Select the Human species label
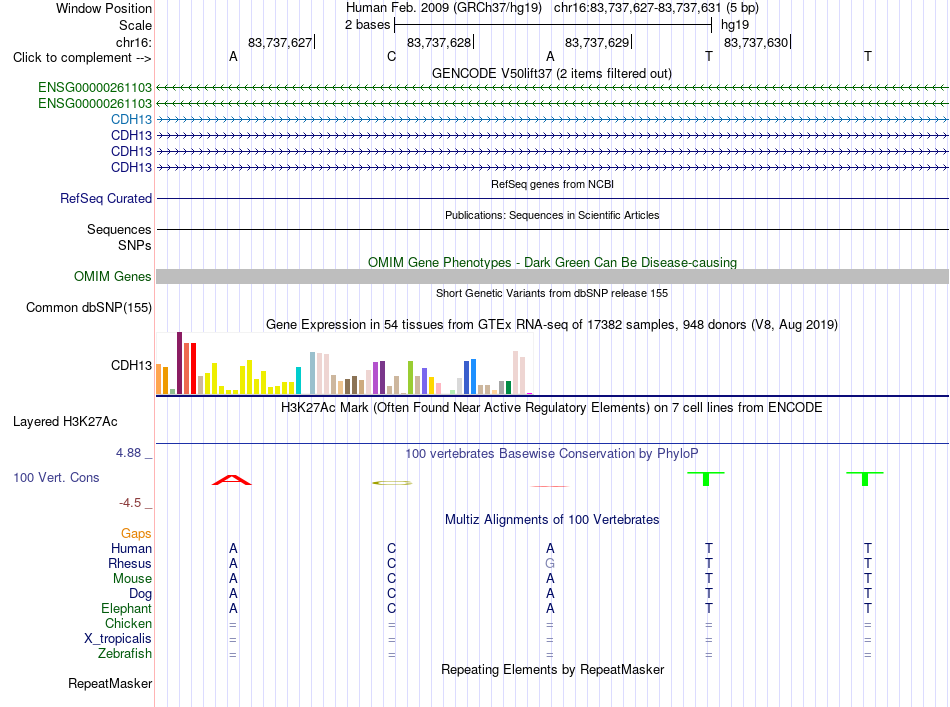Viewport: 950px width, 707px height. tap(131, 548)
